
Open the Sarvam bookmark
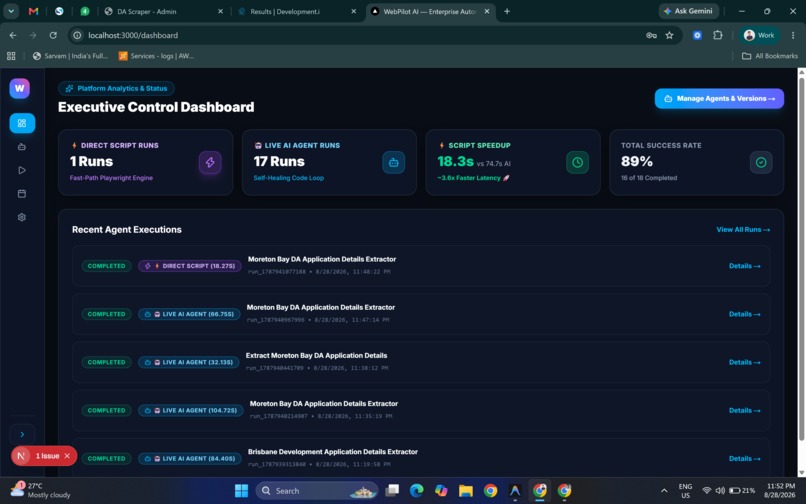click(70, 56)
